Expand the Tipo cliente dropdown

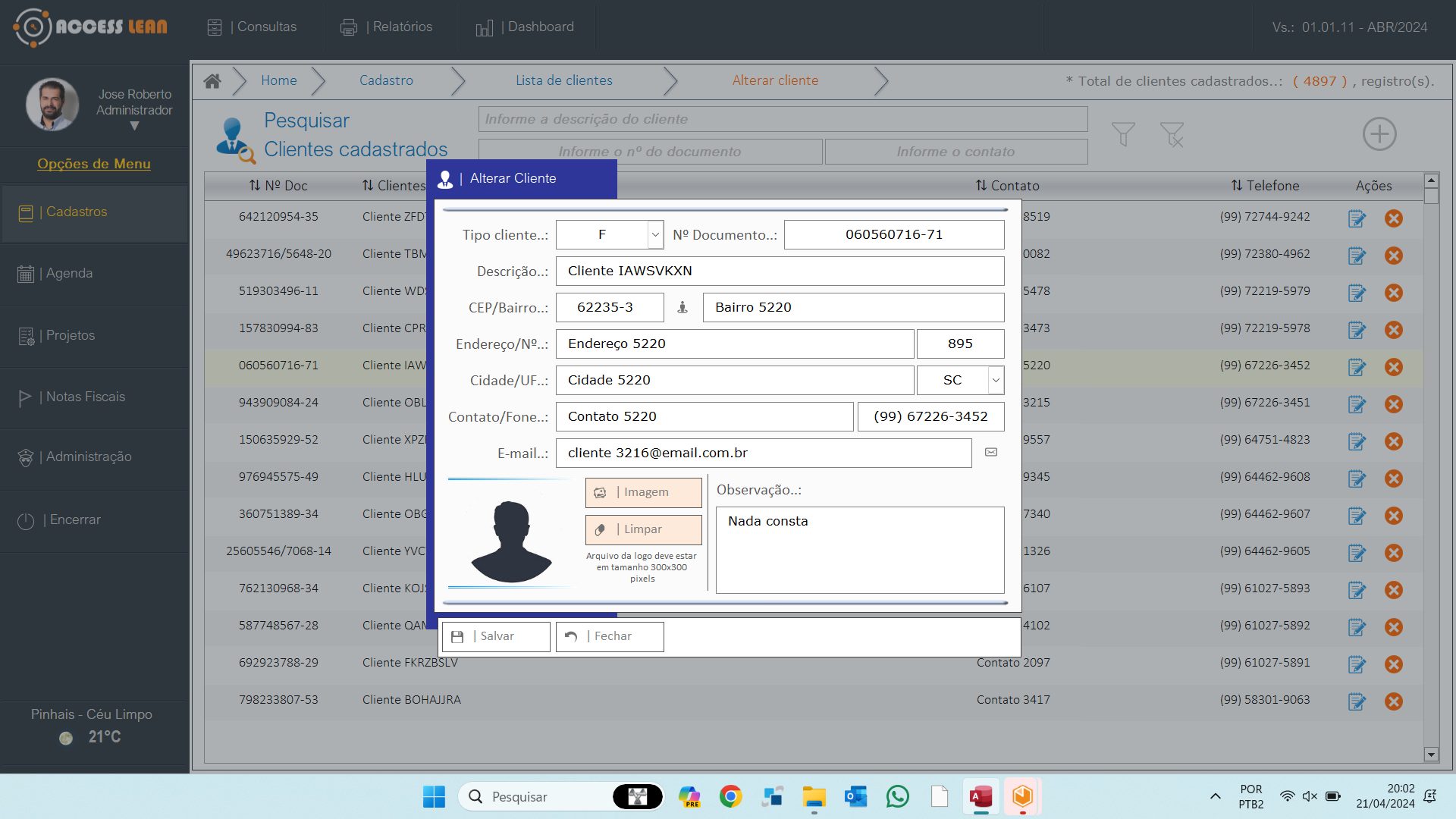tap(655, 234)
